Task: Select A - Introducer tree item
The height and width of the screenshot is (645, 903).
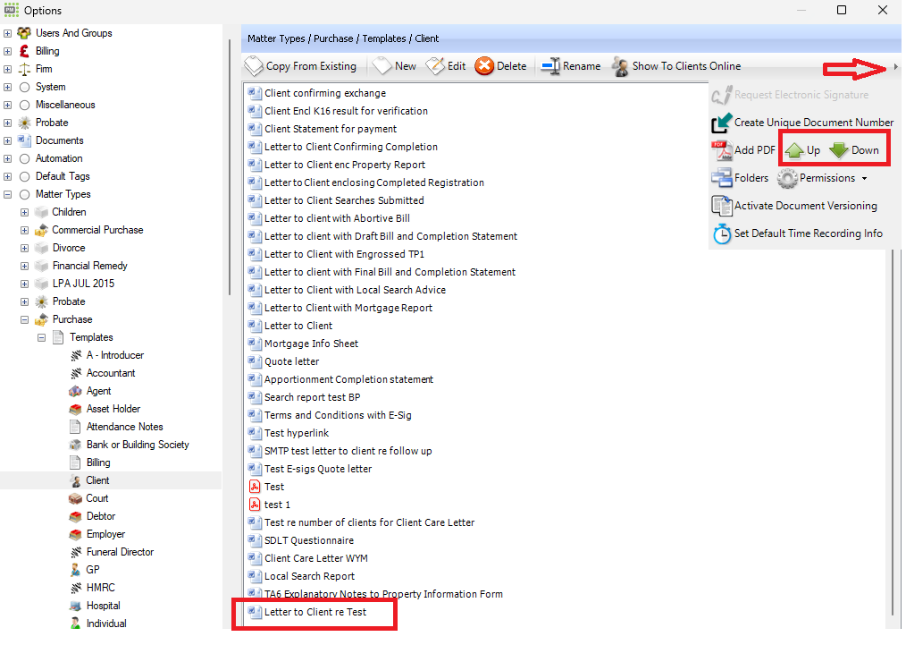Action: pyautogui.click(x=115, y=355)
